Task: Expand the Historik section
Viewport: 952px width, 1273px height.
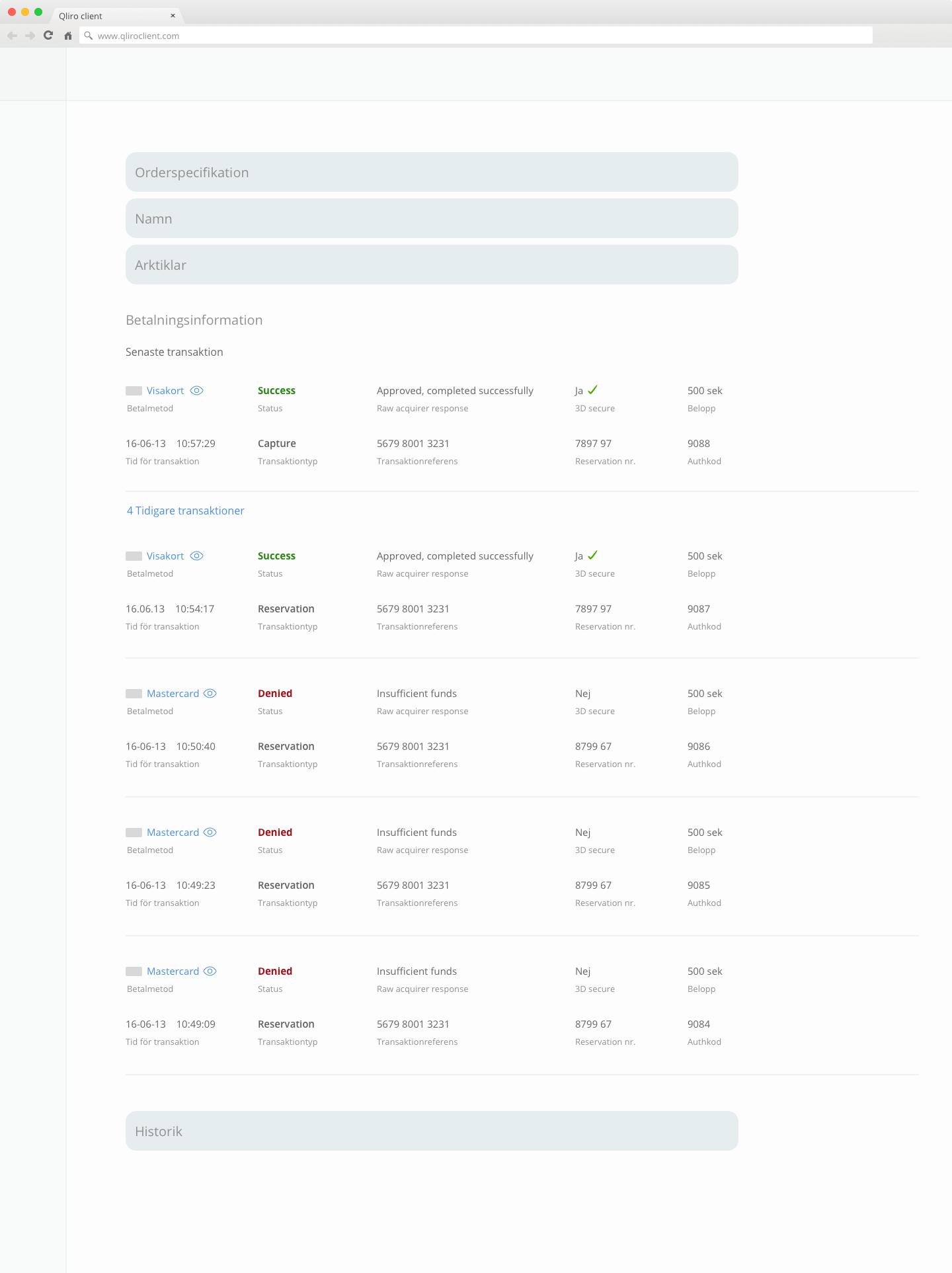Action: point(432,1131)
